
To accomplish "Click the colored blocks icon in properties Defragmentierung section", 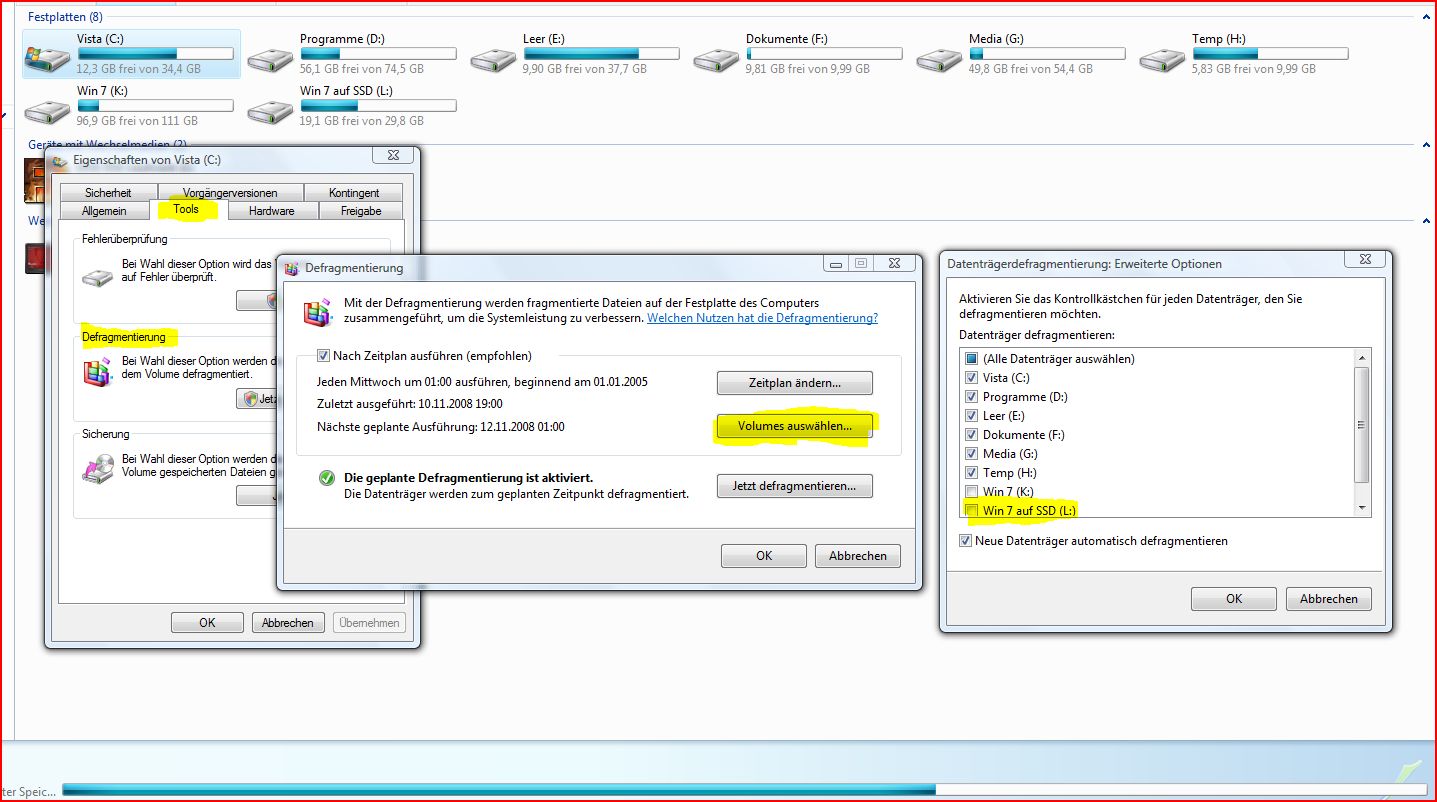I will 98,372.
